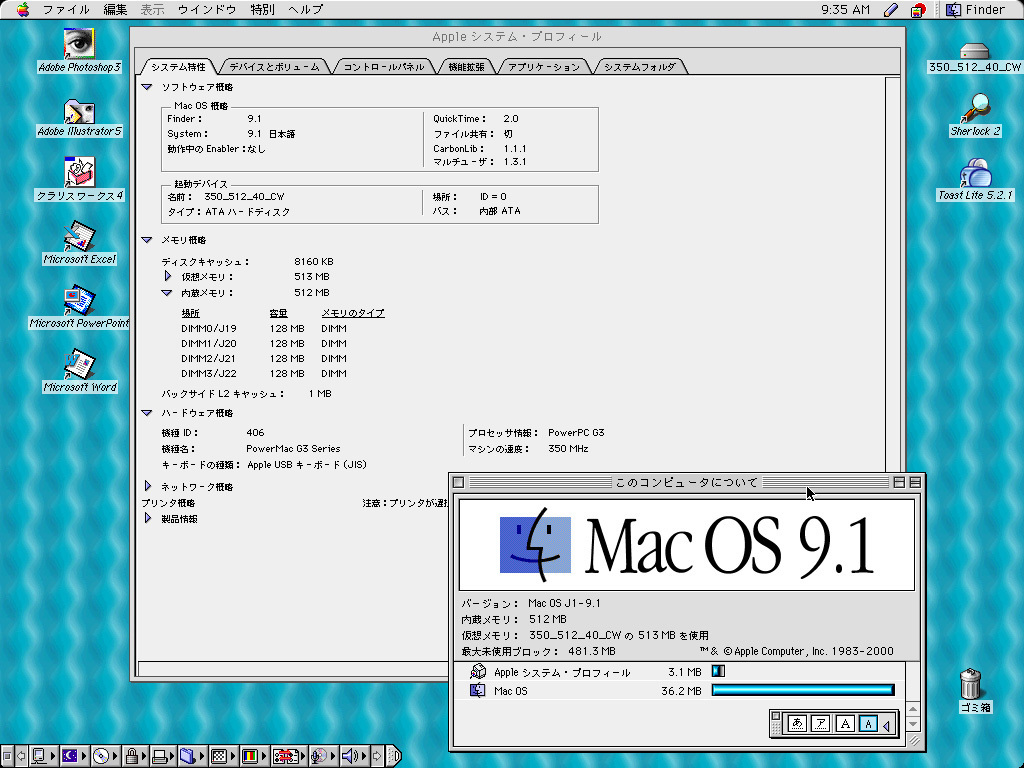Image resolution: width=1024 pixels, height=768 pixels.
Task: Switch input to full-width A mode
Action: 845,724
